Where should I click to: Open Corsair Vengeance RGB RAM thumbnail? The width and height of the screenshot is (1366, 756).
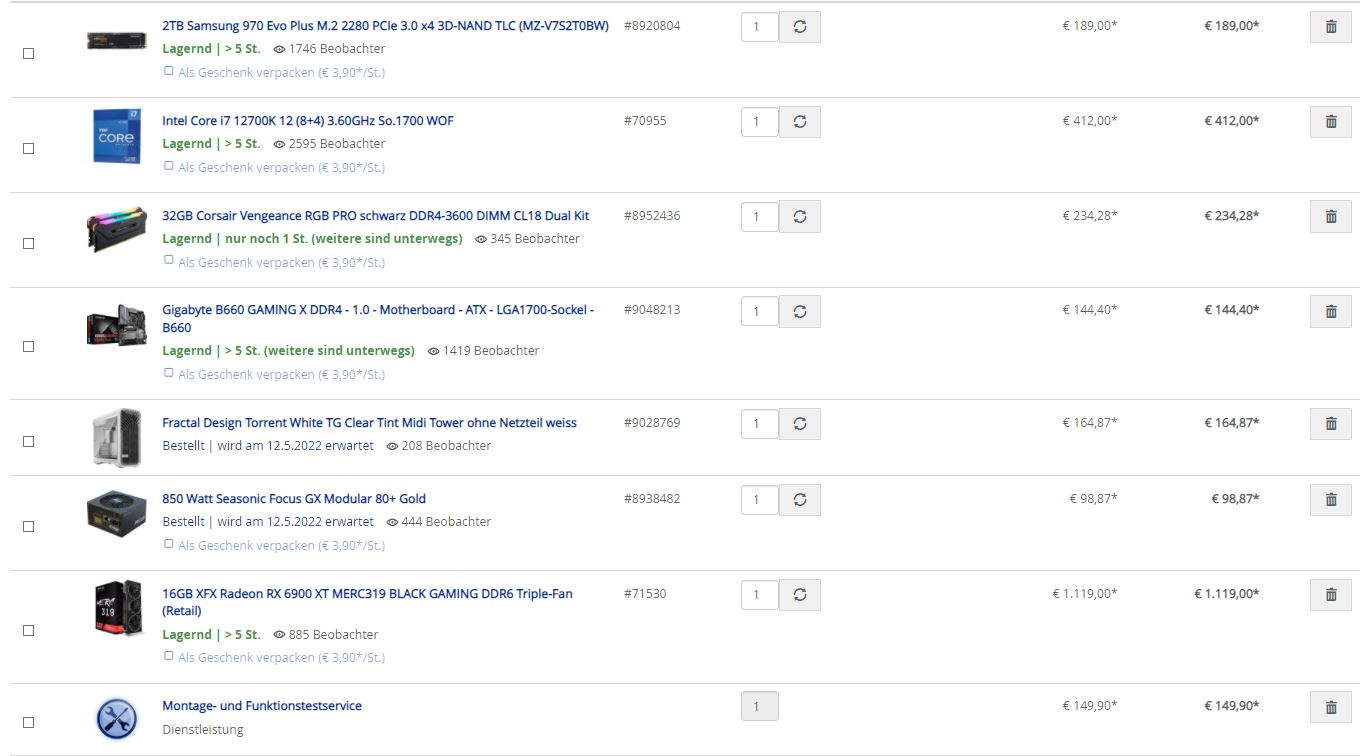click(x=117, y=230)
